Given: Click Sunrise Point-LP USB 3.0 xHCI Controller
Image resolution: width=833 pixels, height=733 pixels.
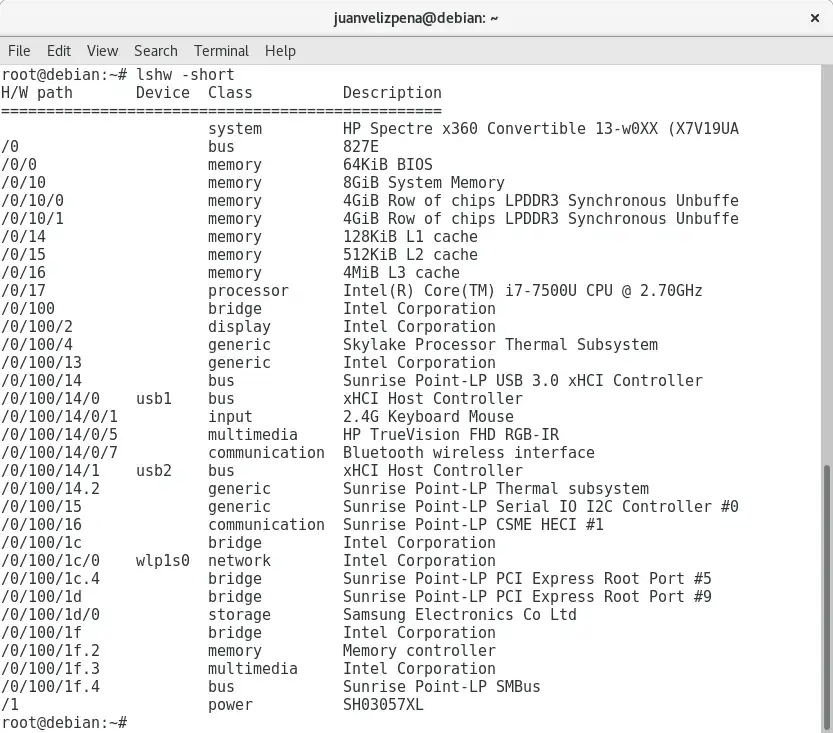Looking at the screenshot, I should coord(523,381).
